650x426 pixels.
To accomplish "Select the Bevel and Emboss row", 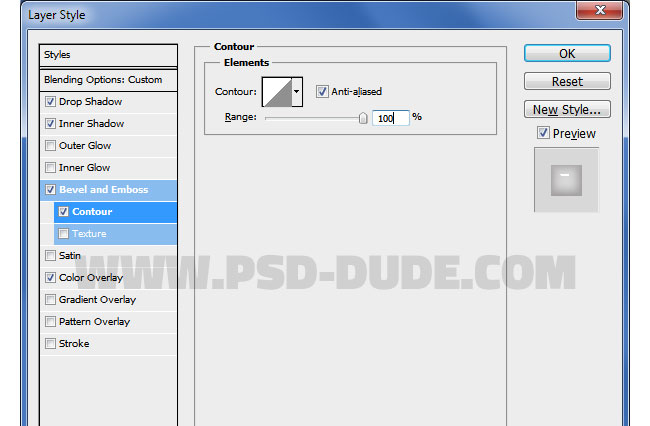I will point(108,190).
